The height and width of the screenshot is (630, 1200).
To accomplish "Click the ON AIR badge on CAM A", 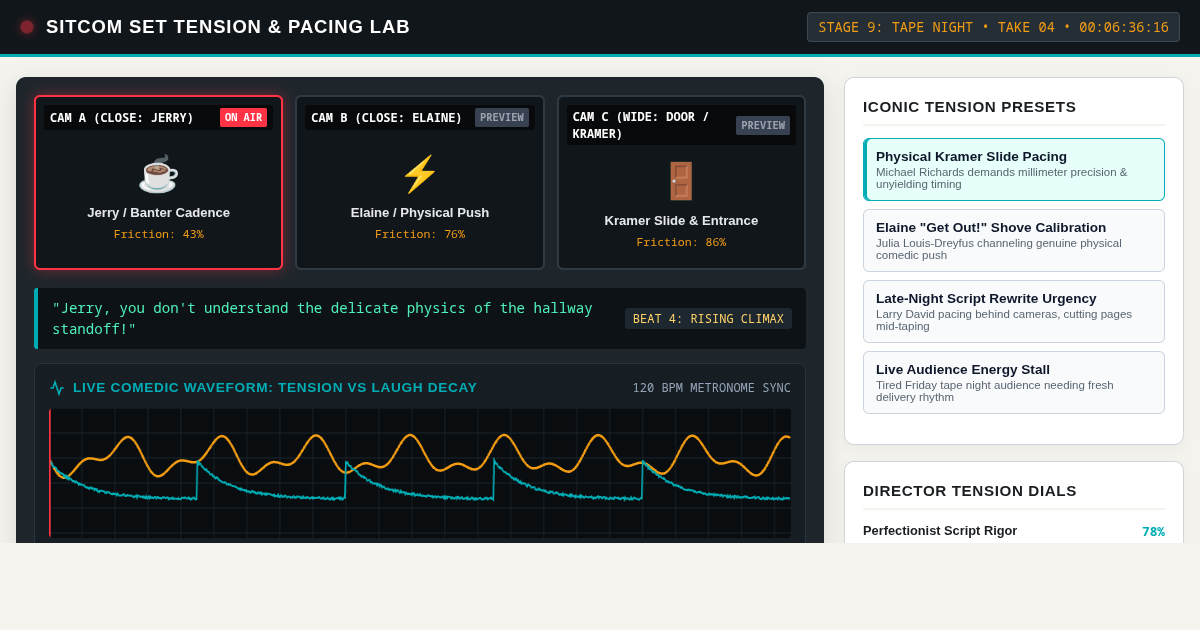I will coord(244,118).
